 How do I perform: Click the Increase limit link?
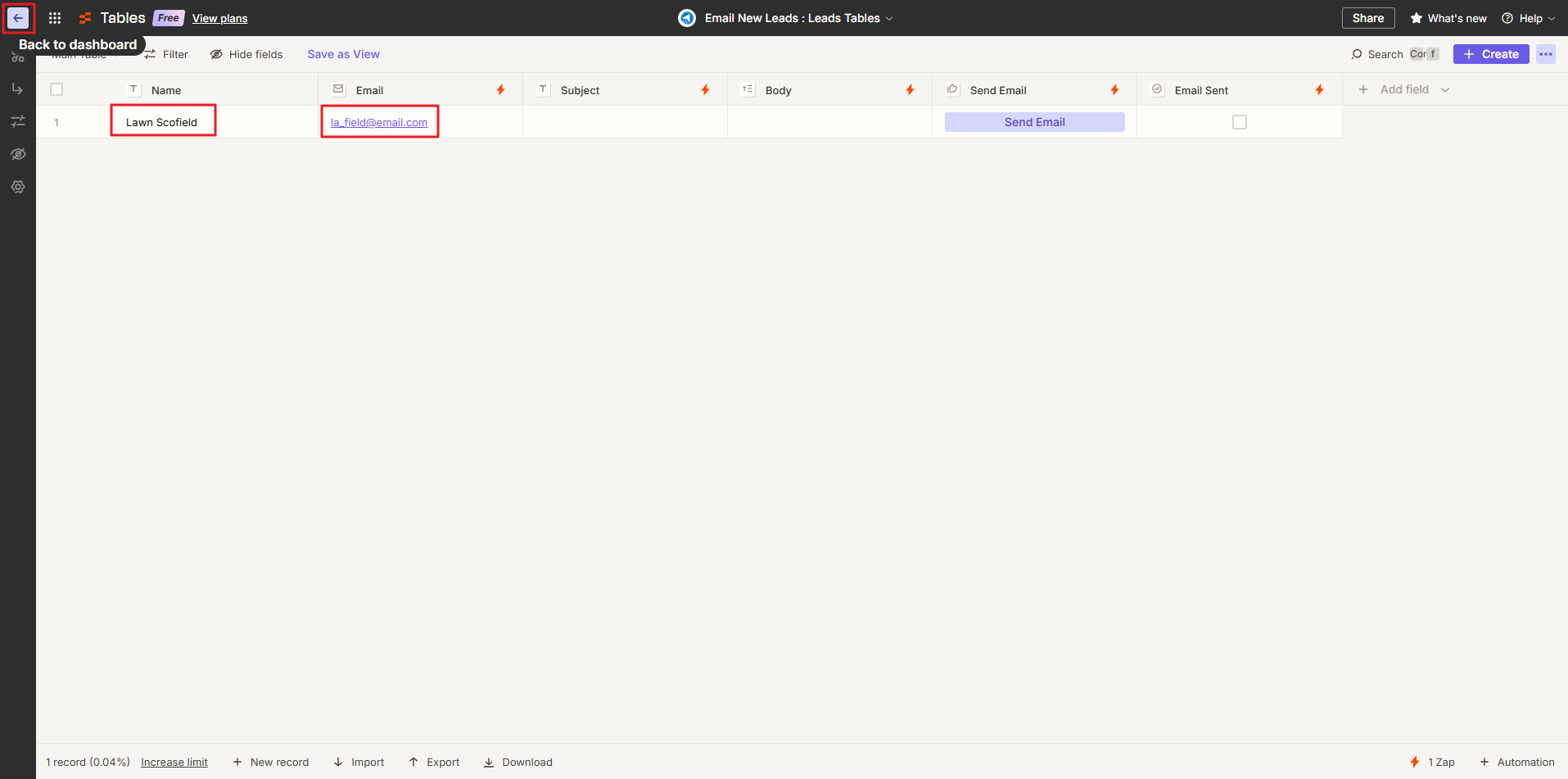pos(174,762)
